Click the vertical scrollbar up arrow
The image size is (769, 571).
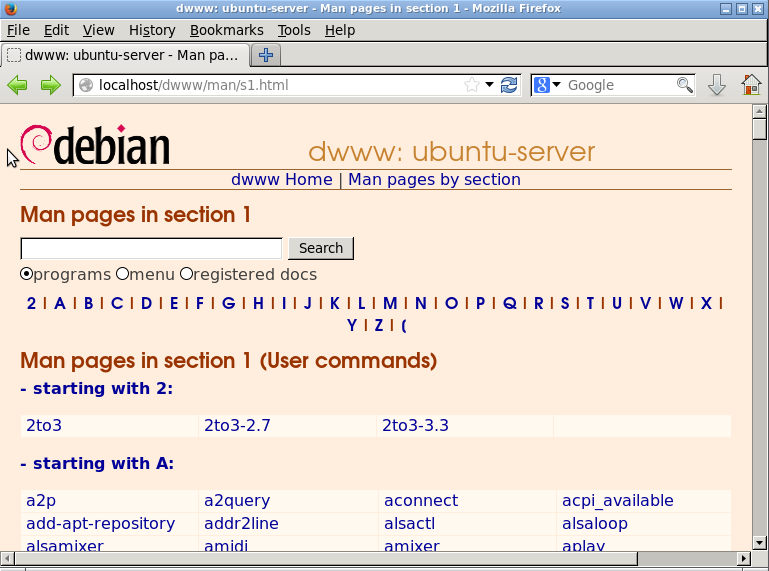pos(759,111)
